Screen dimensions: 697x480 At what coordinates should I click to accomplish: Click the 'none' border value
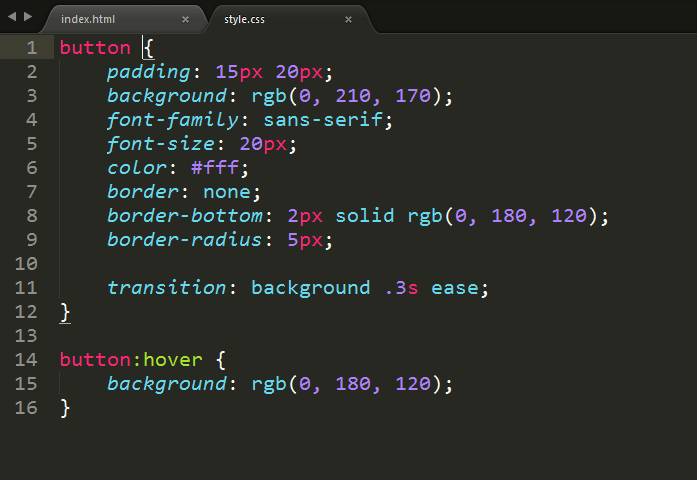pyautogui.click(x=227, y=192)
